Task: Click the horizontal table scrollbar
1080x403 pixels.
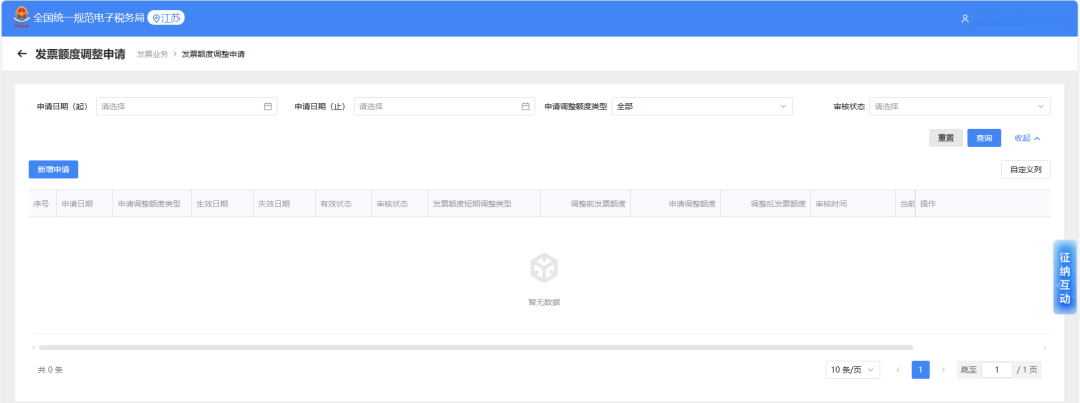Action: [475, 347]
